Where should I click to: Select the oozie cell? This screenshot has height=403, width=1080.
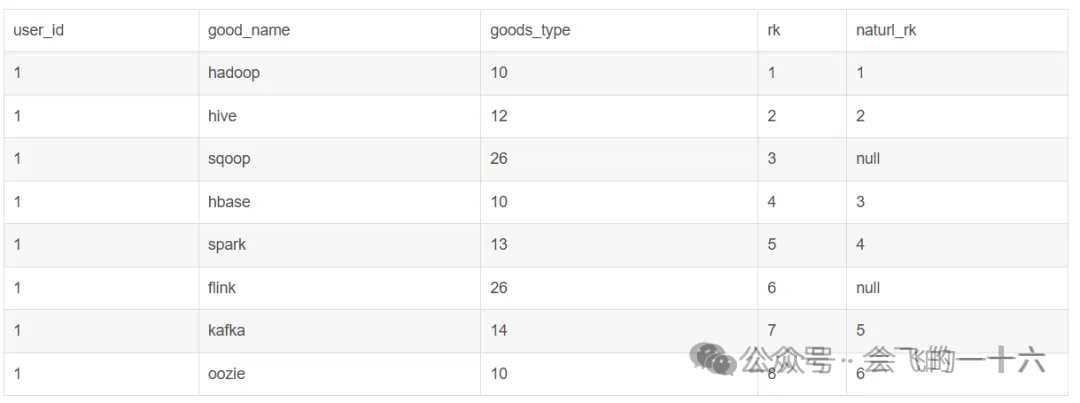tap(226, 374)
